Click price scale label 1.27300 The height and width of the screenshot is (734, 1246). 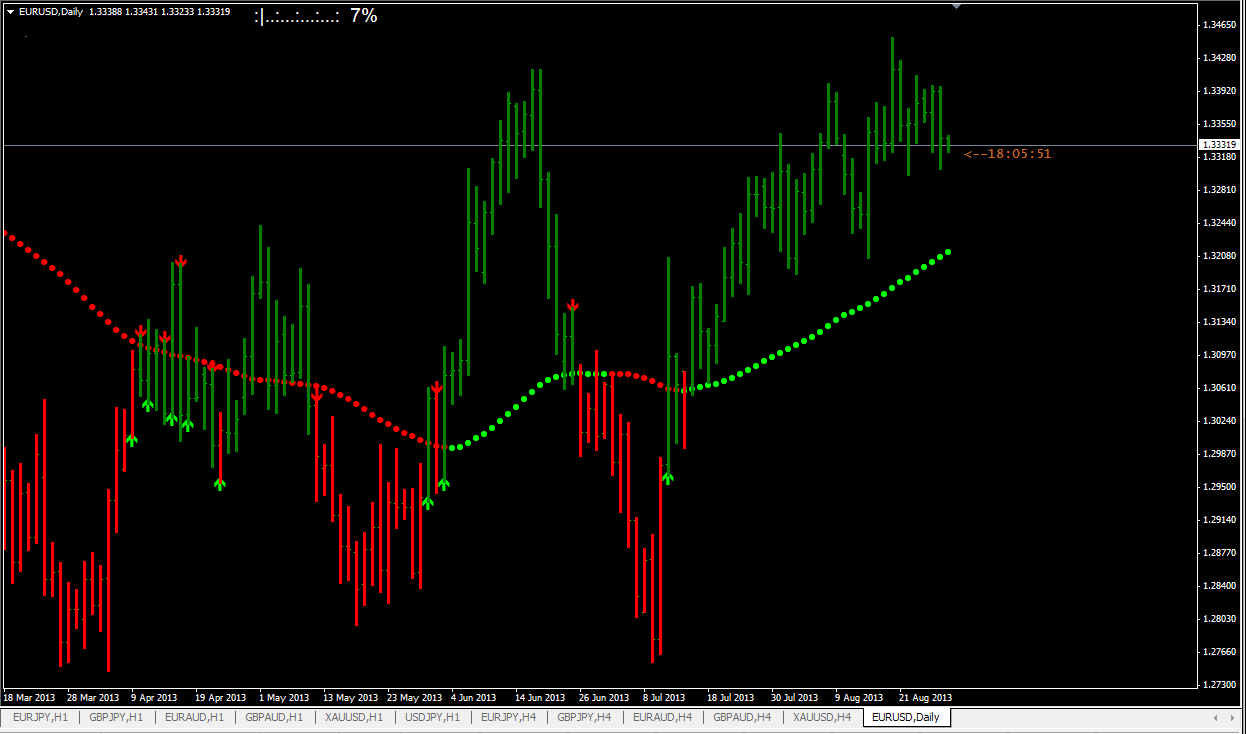point(1220,685)
